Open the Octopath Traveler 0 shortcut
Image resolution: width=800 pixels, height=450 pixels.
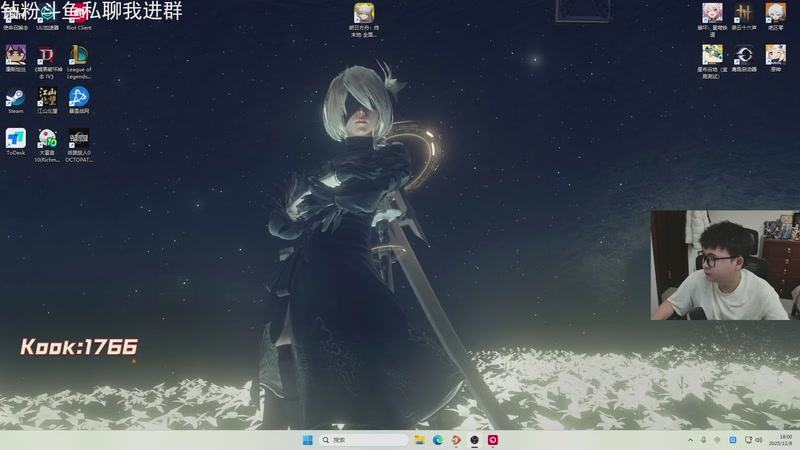(79, 145)
